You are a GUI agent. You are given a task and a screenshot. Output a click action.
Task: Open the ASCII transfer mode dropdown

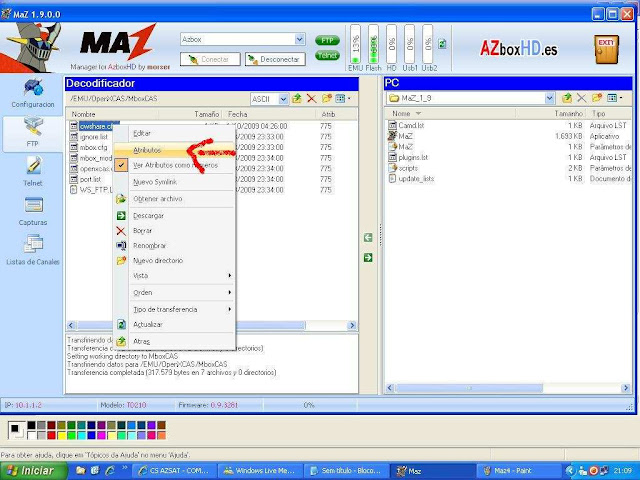click(x=283, y=99)
